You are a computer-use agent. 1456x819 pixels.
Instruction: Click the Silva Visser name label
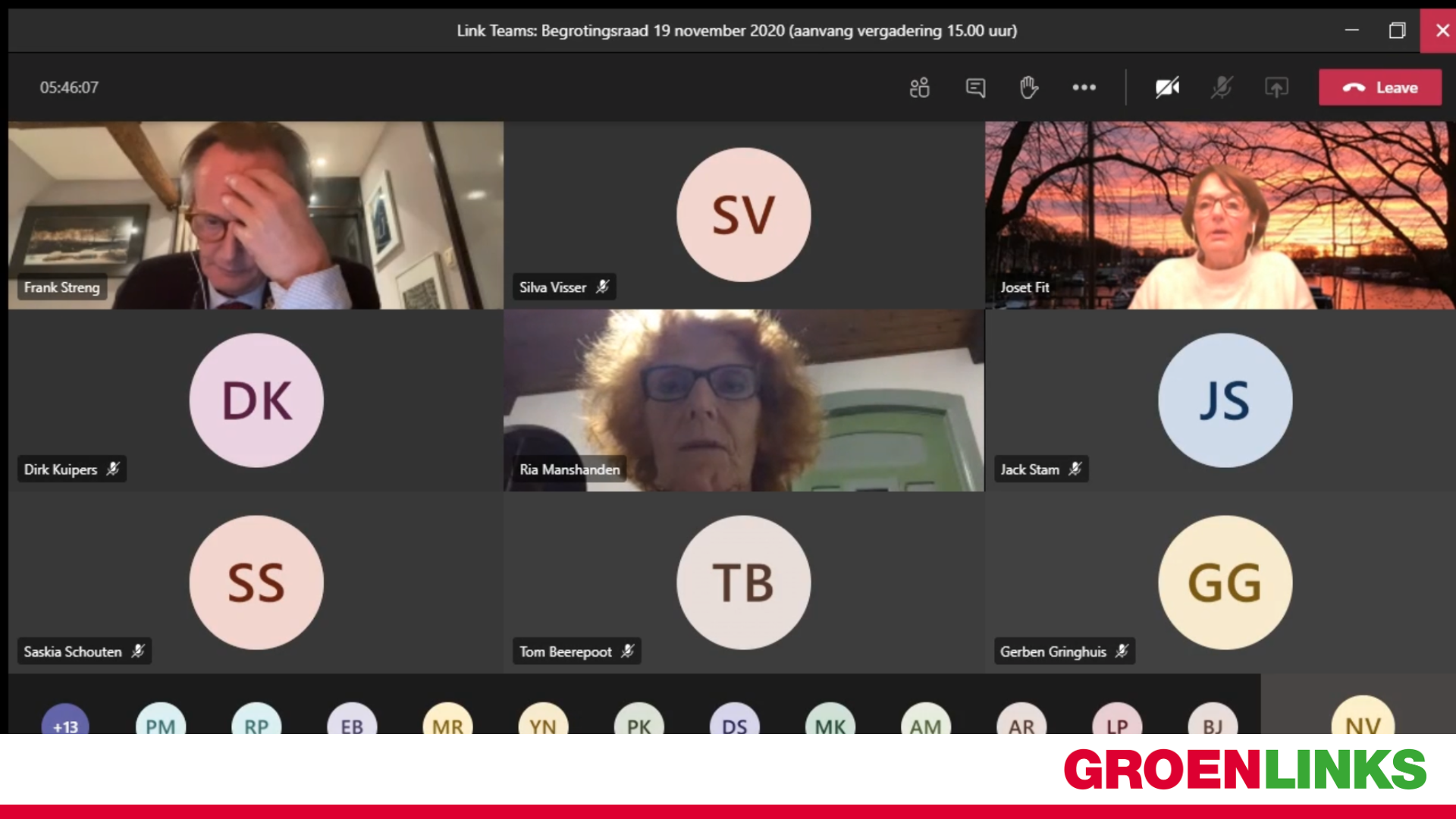(553, 287)
